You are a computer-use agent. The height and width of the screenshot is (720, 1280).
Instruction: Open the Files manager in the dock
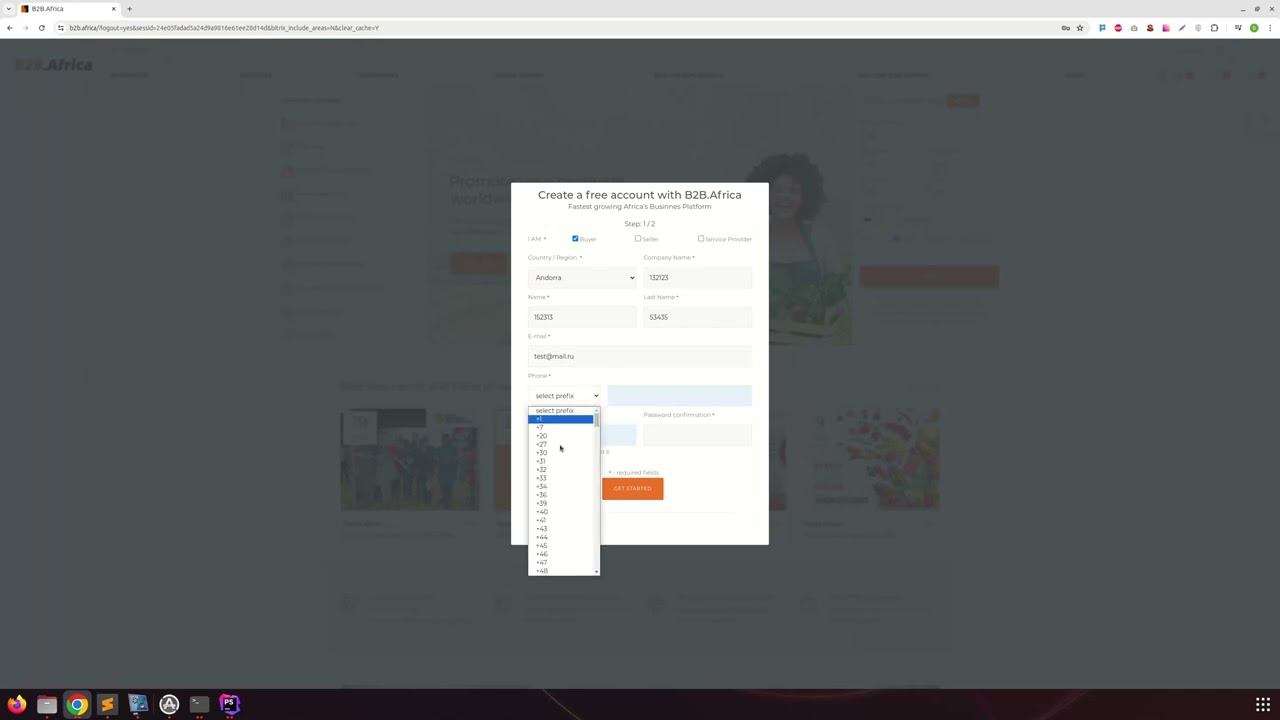point(47,704)
